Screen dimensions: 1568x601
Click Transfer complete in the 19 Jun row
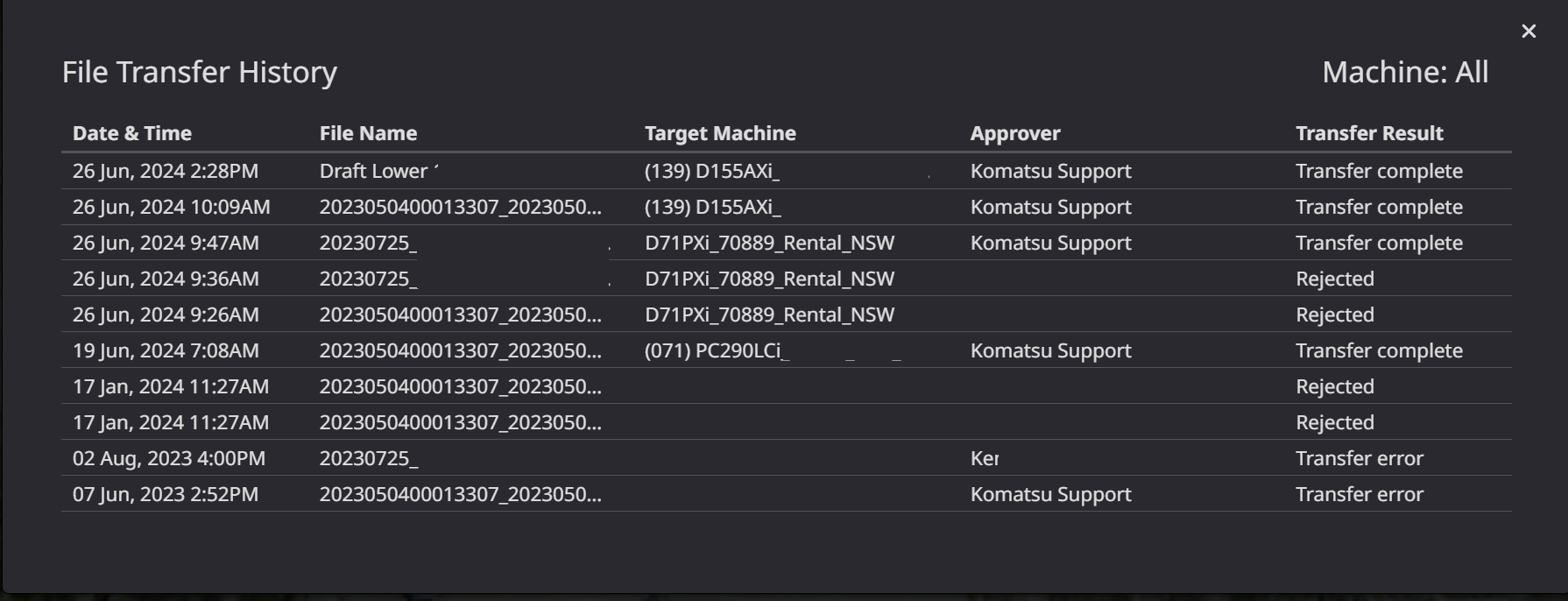point(1379,350)
